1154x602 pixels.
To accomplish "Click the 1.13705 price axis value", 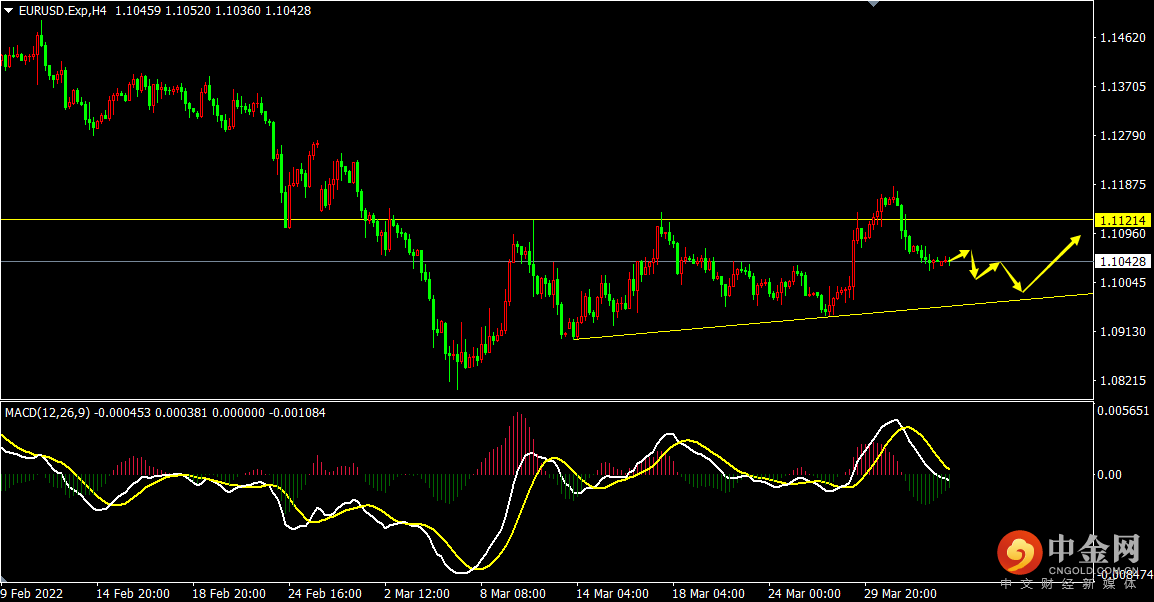I will click(1122, 86).
